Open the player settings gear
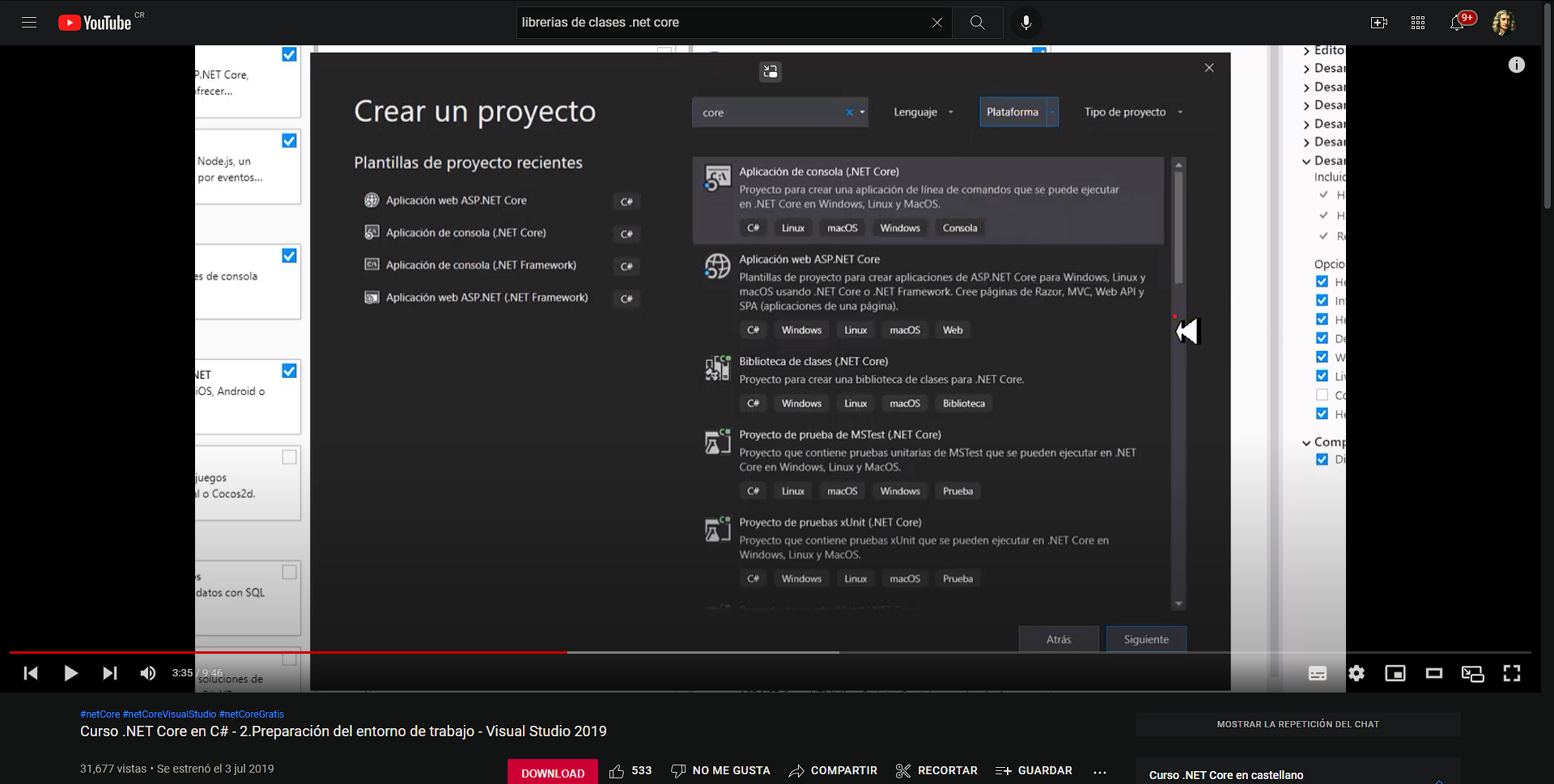Screen dimensions: 1554x784 pos(1357,673)
